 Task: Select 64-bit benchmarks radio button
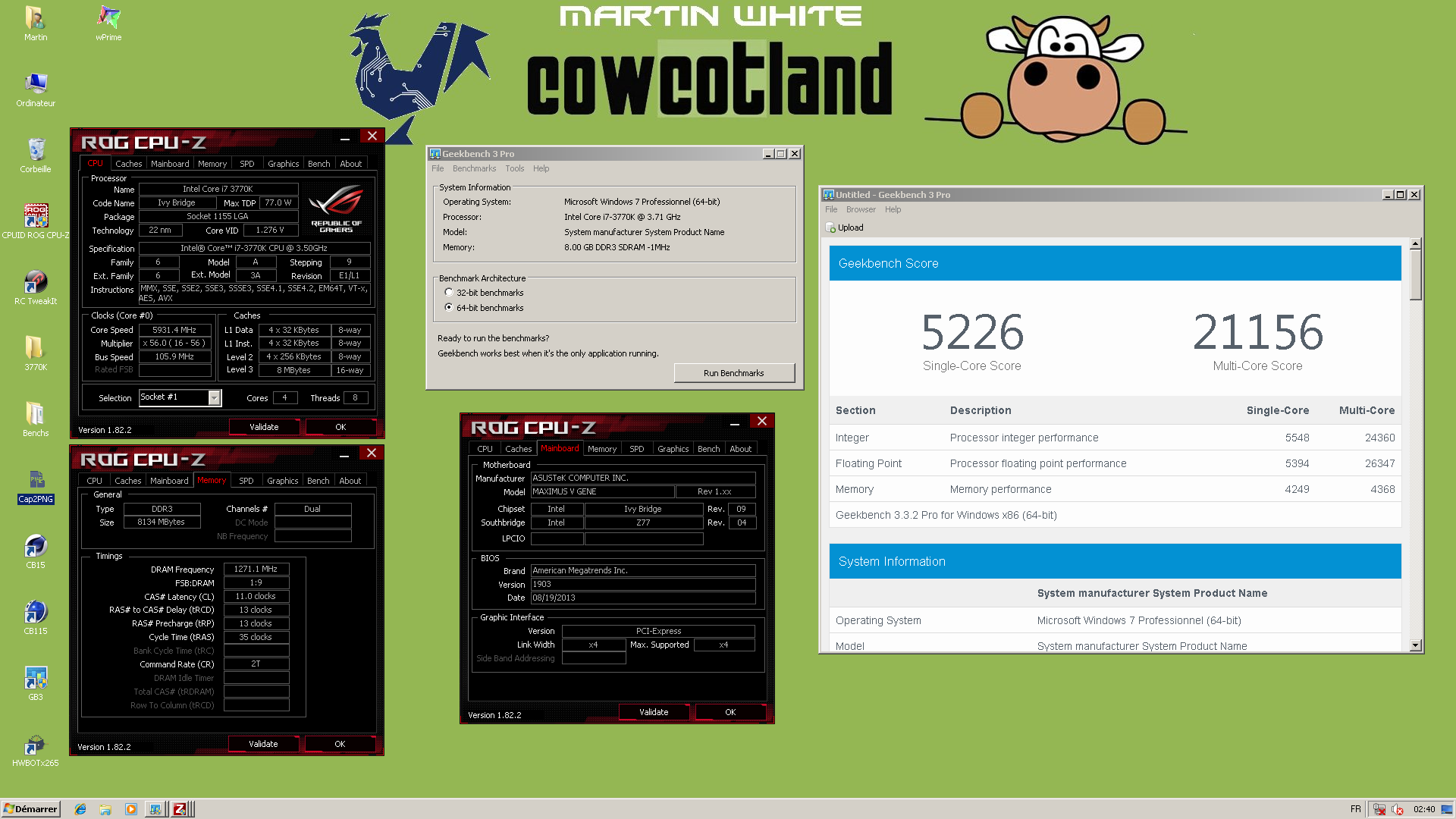449,307
